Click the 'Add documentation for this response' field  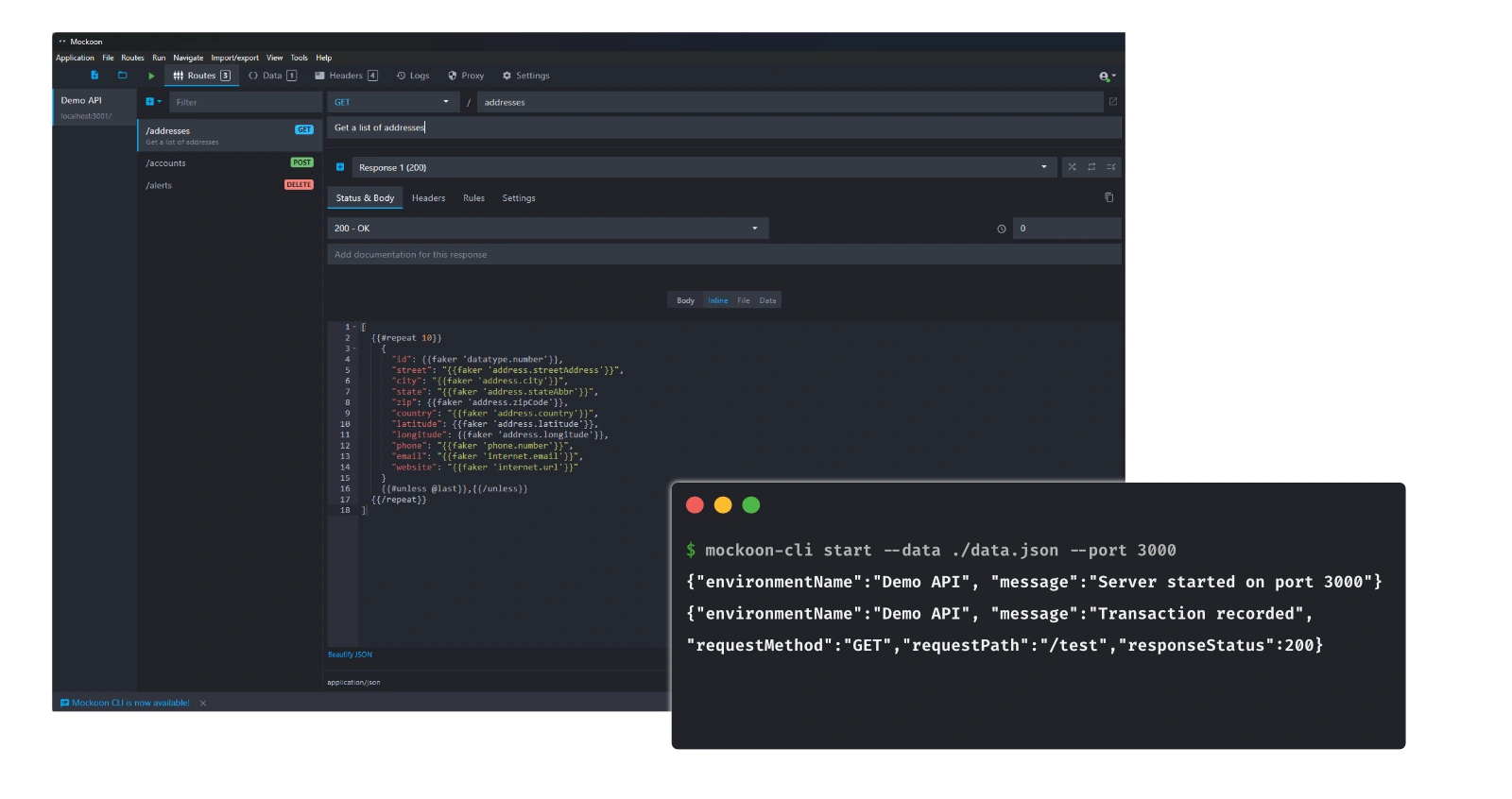click(x=724, y=254)
